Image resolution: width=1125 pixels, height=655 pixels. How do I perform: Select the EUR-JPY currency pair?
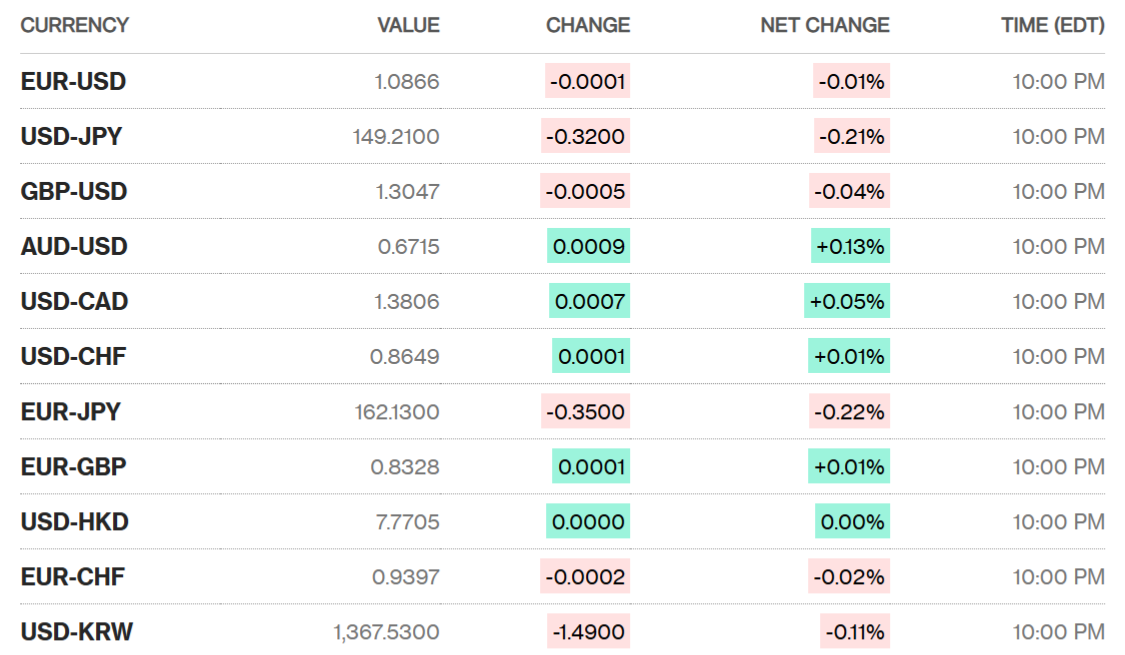[x=70, y=412]
